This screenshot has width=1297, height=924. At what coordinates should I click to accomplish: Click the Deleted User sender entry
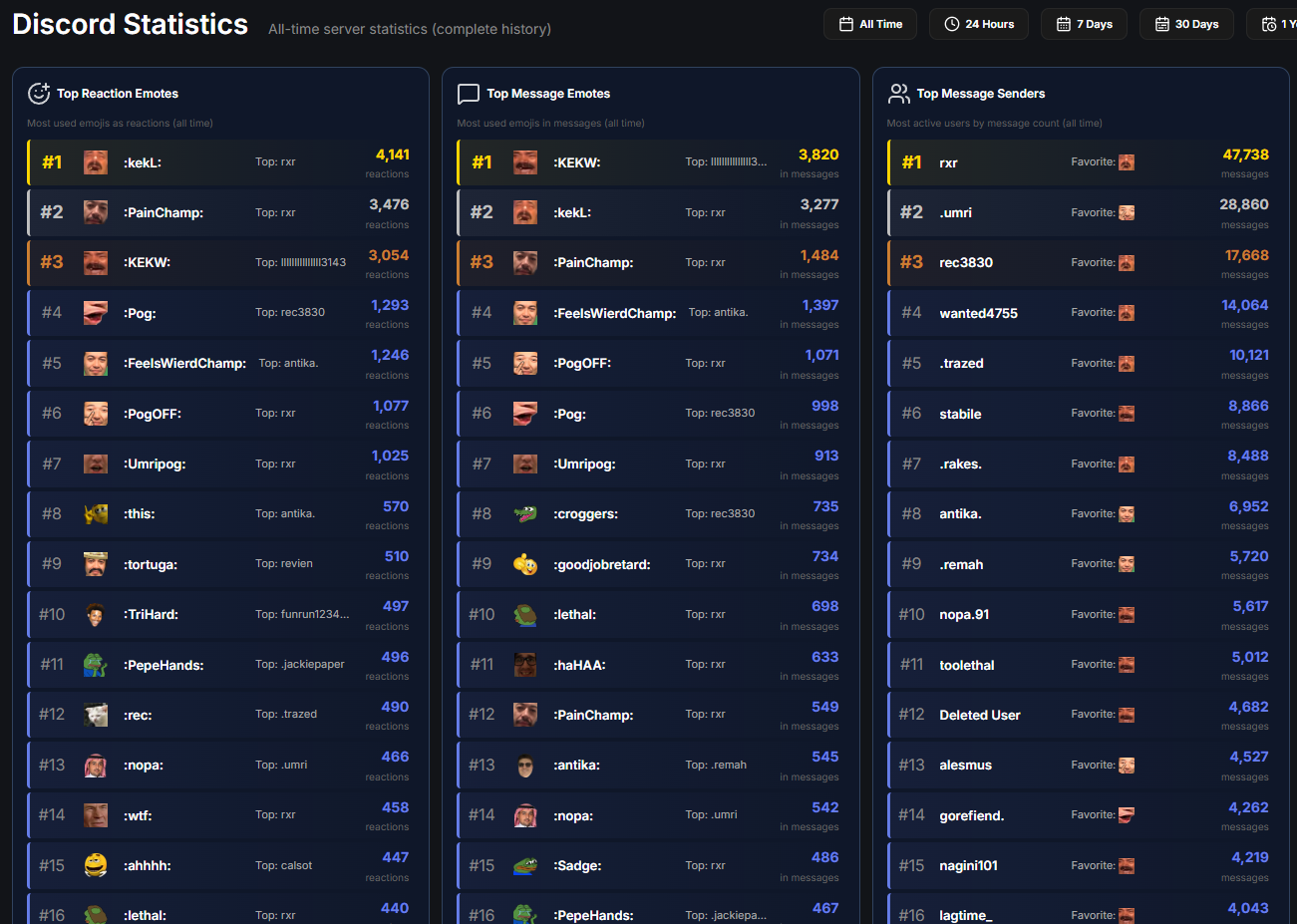[x=979, y=715]
